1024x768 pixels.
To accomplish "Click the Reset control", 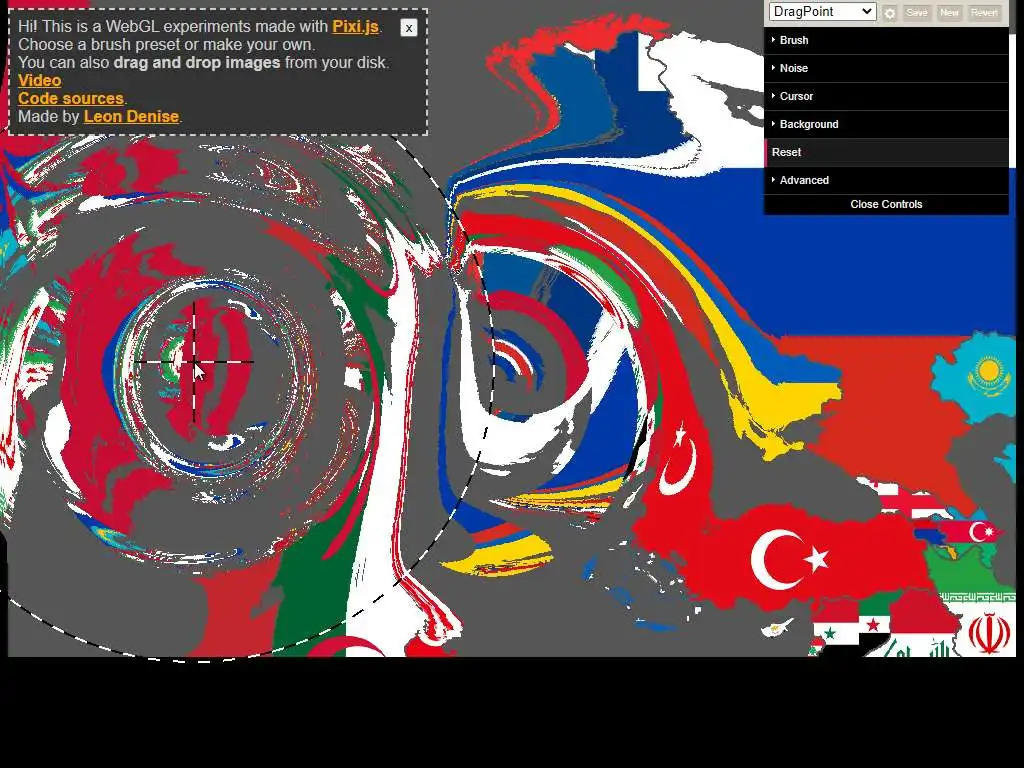I will tap(886, 152).
